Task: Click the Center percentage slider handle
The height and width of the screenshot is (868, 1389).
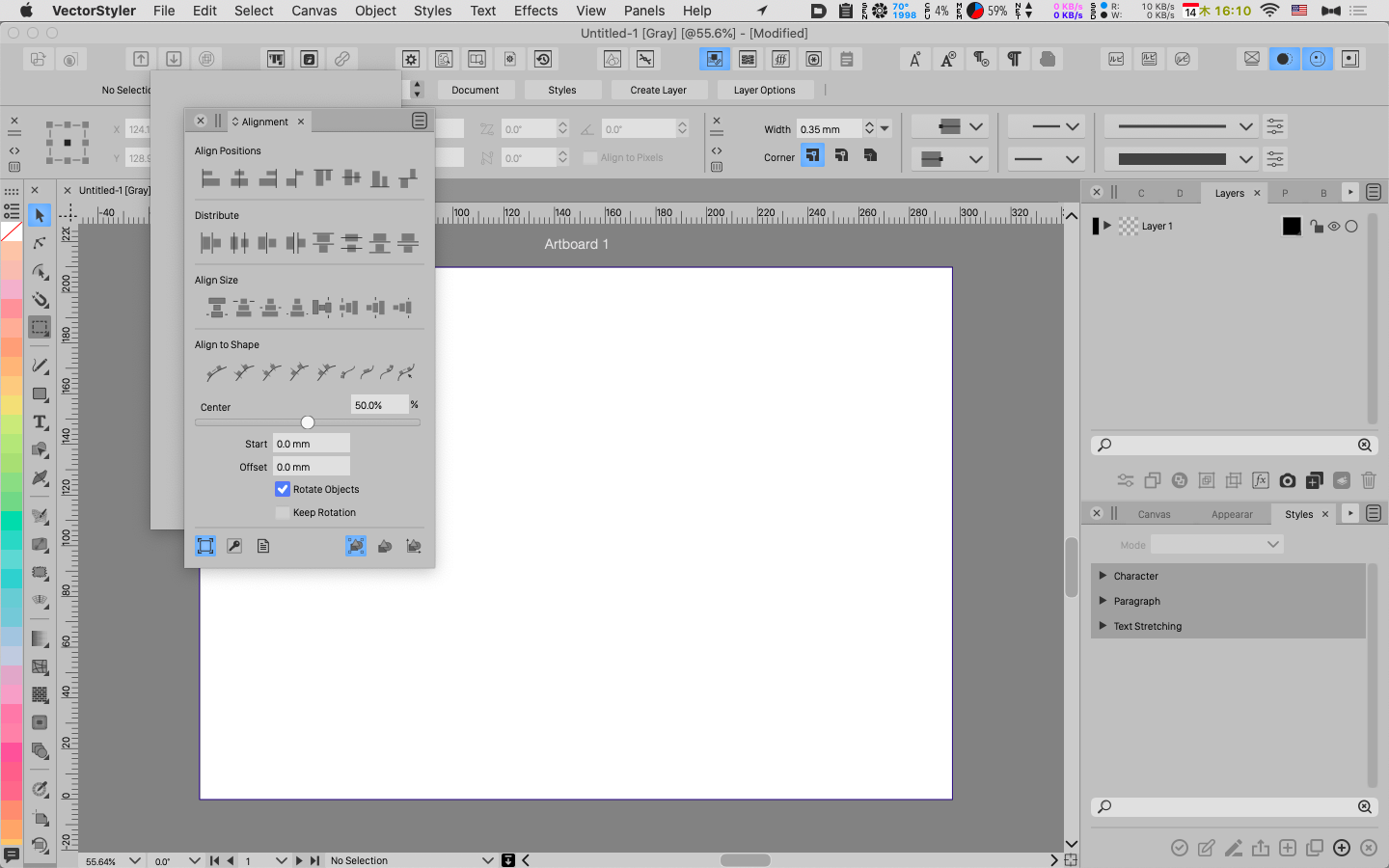Action: click(x=308, y=422)
